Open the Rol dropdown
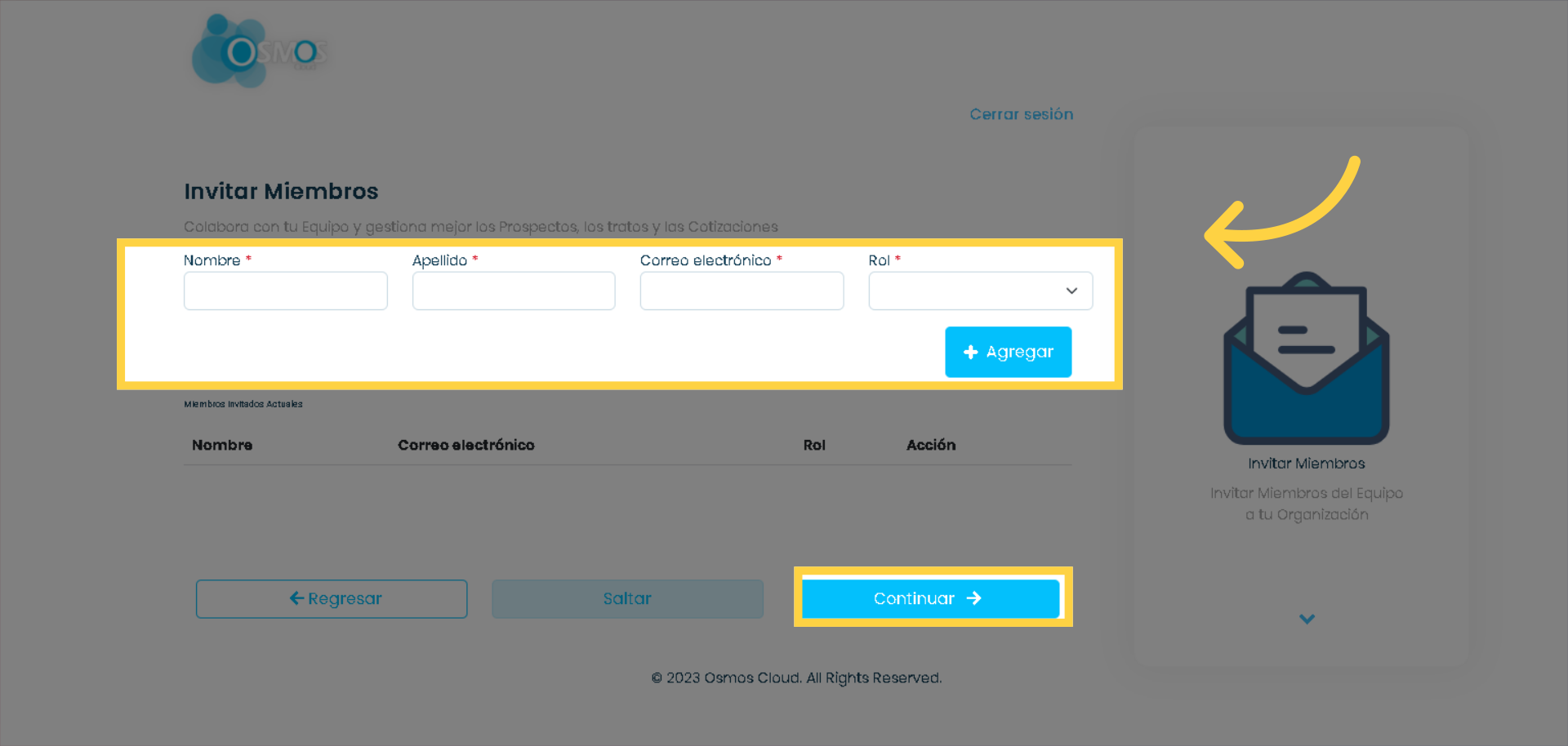The image size is (1568, 746). [x=980, y=291]
